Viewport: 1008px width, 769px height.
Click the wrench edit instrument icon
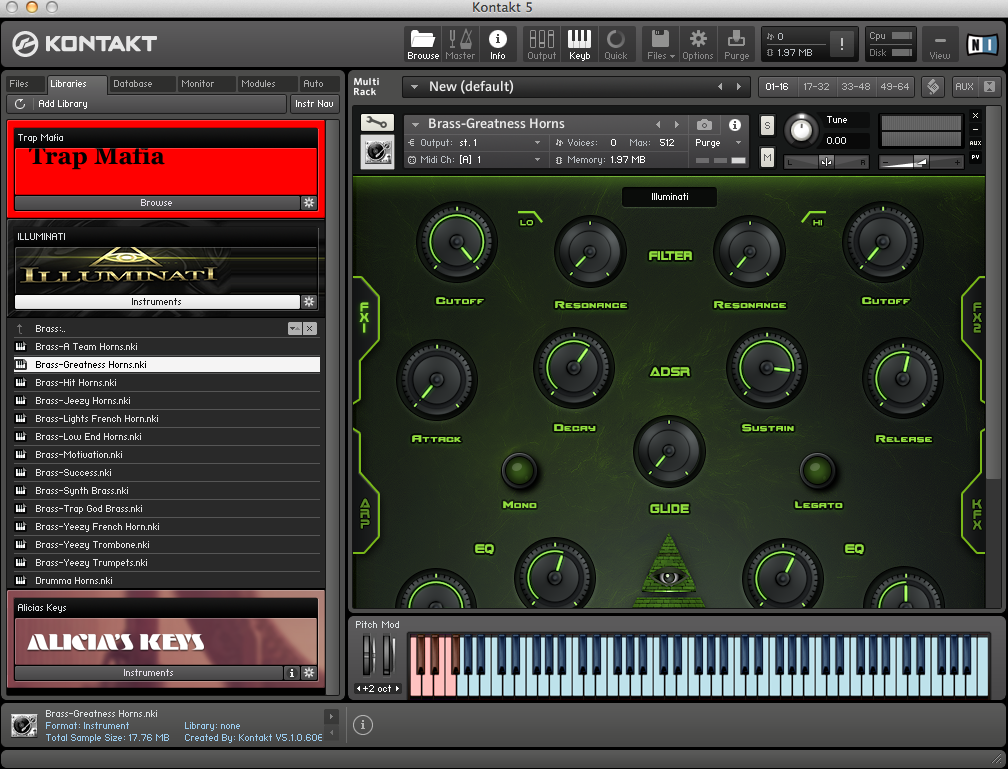(377, 122)
